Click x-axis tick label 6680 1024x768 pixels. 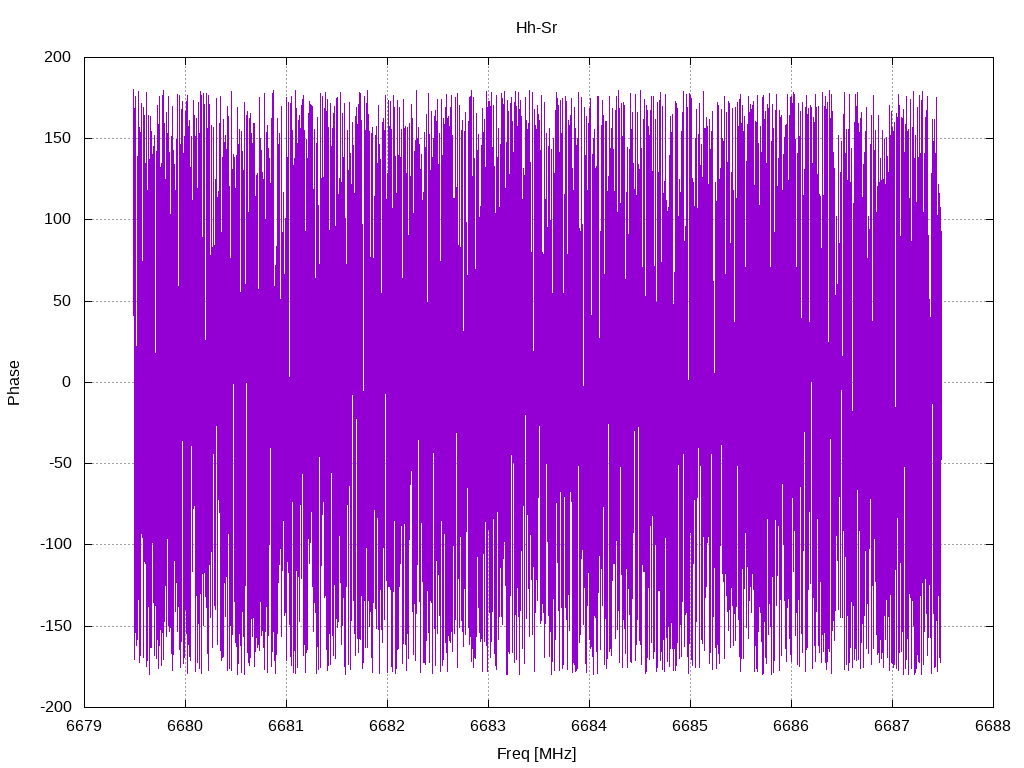(185, 726)
